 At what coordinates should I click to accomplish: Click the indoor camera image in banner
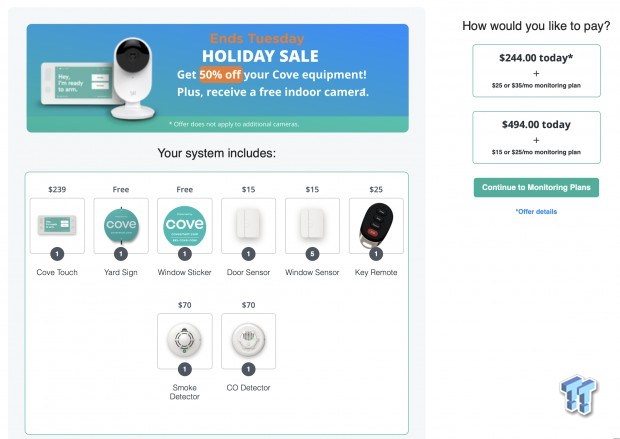pos(133,78)
